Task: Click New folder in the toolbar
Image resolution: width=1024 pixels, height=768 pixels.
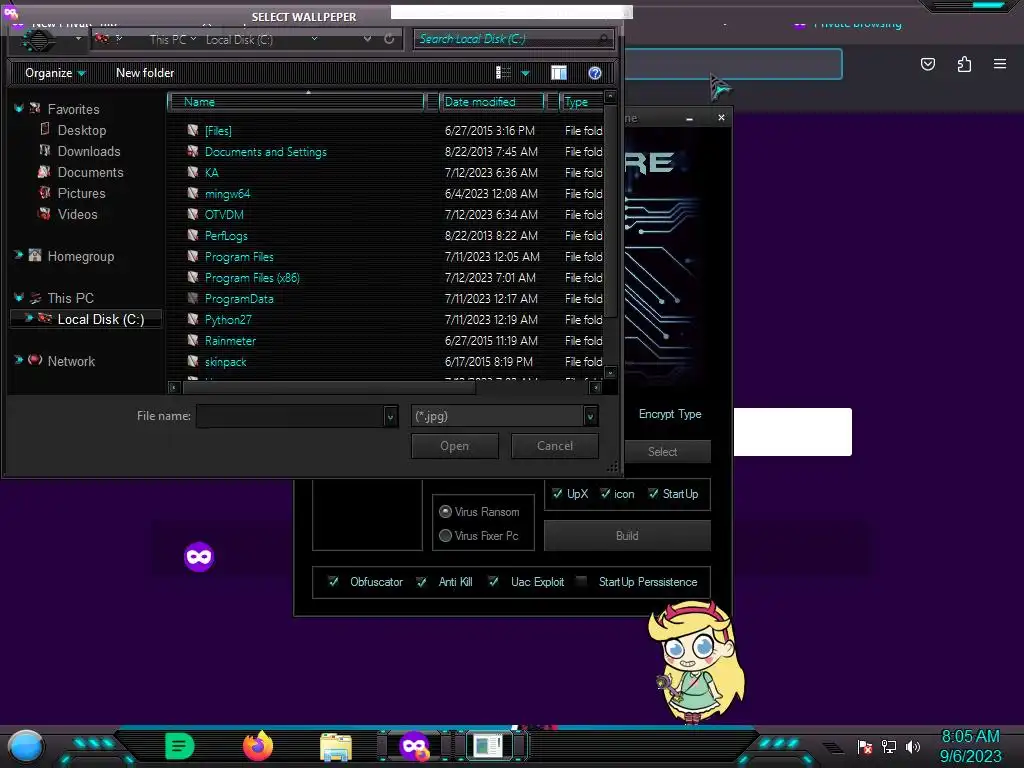Action: [145, 73]
